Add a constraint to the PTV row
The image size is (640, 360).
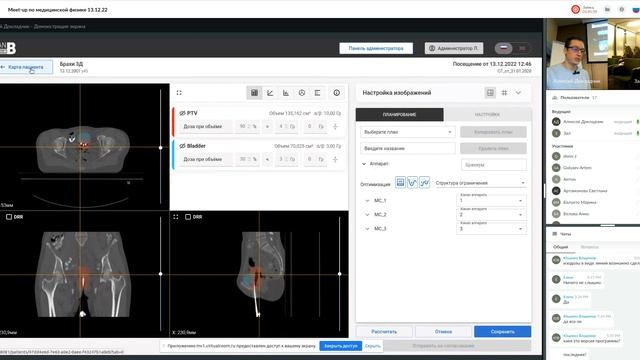[335, 127]
